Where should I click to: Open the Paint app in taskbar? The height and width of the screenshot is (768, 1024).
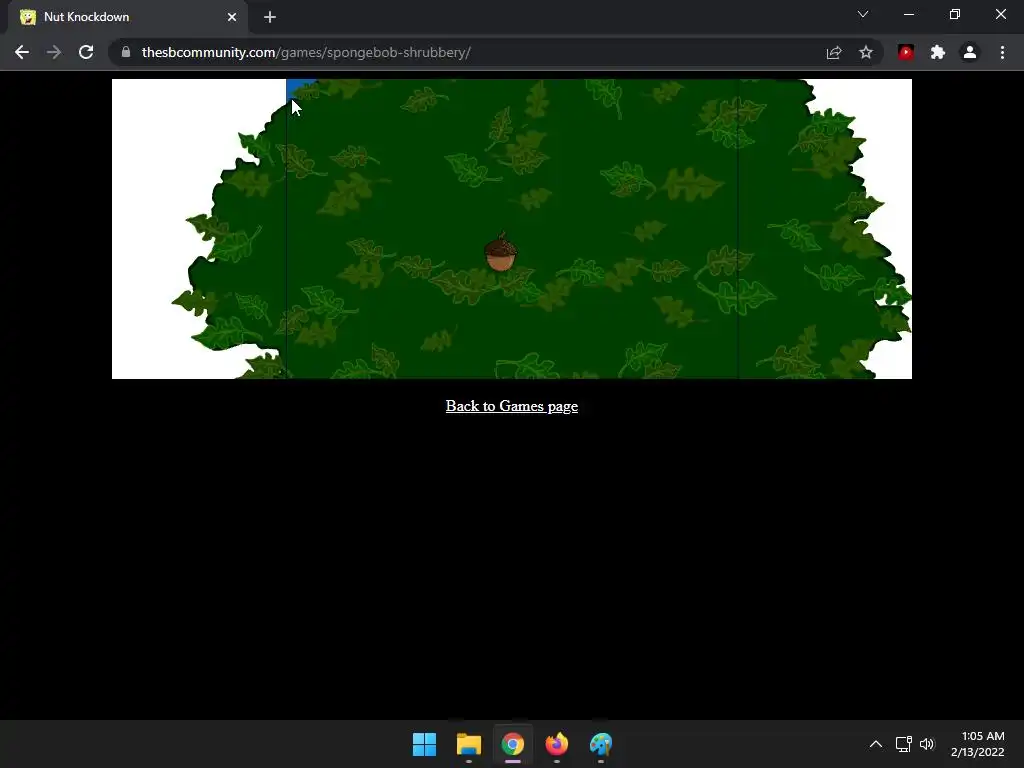pos(601,744)
